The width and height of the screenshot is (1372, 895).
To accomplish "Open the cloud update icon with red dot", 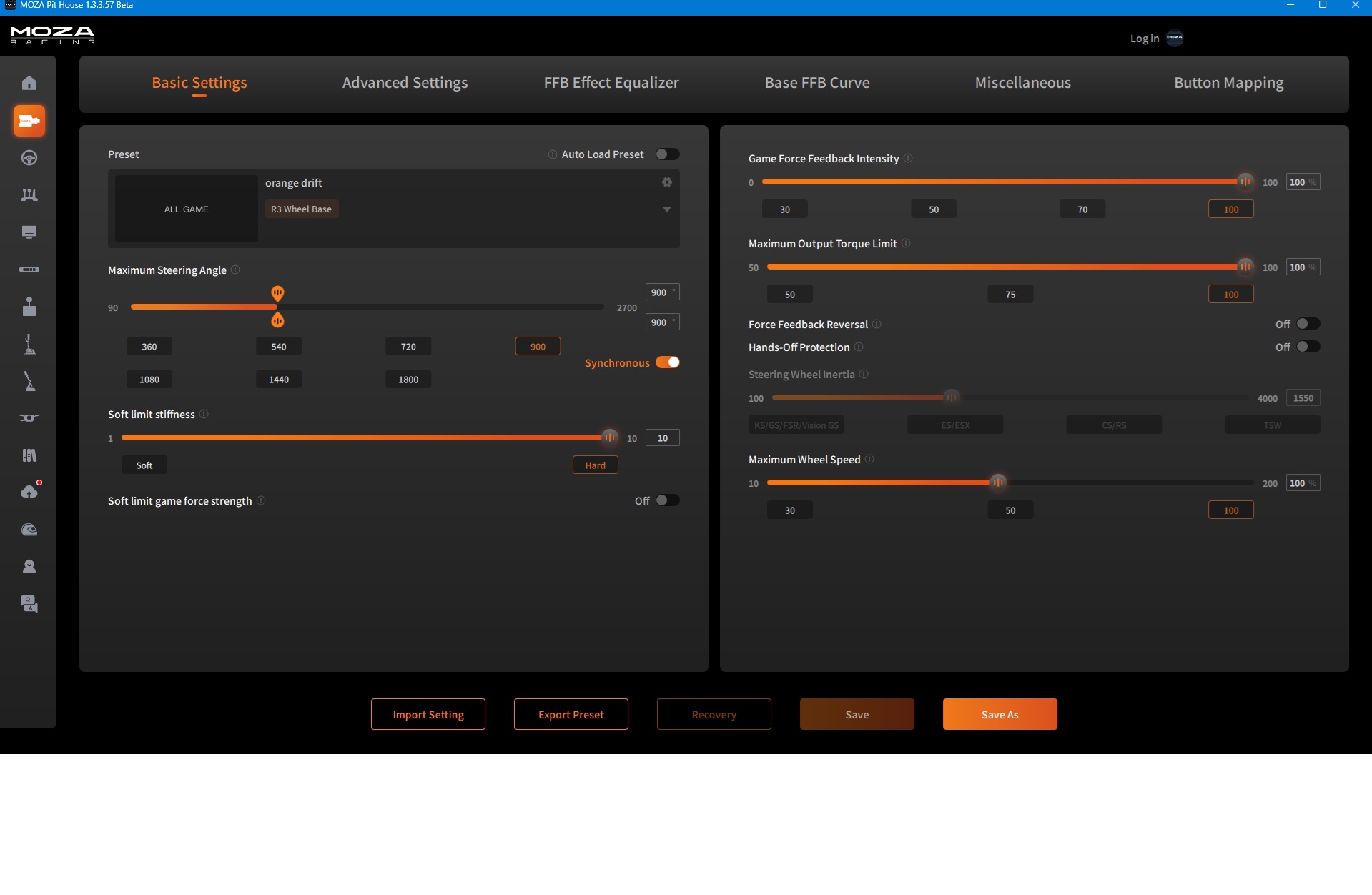I will pos(29,492).
